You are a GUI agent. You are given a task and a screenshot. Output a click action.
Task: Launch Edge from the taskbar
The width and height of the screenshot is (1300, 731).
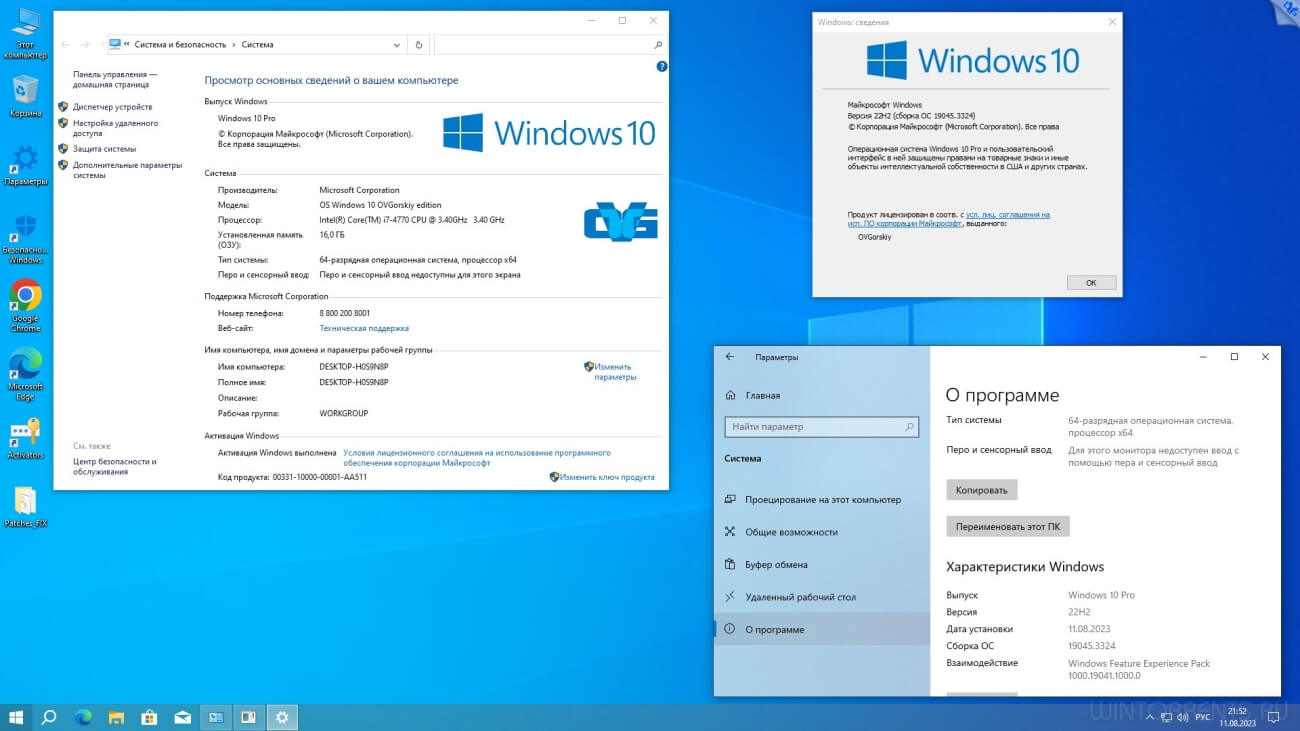(x=83, y=717)
